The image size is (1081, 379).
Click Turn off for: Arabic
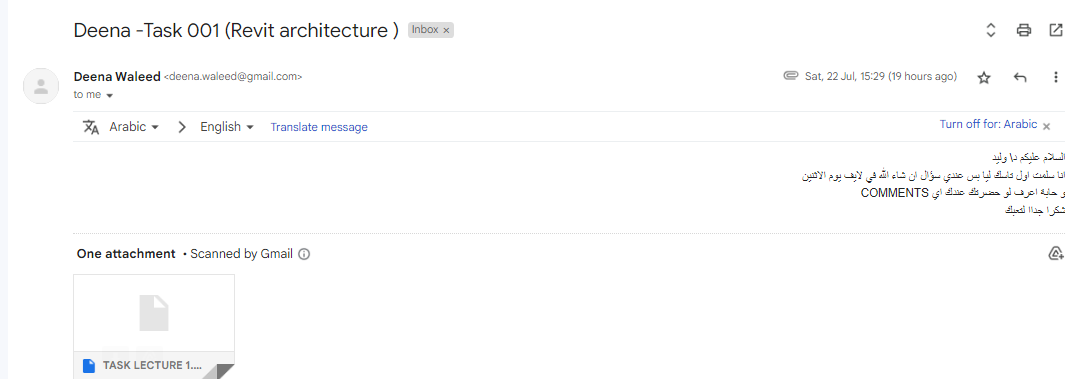[988, 125]
